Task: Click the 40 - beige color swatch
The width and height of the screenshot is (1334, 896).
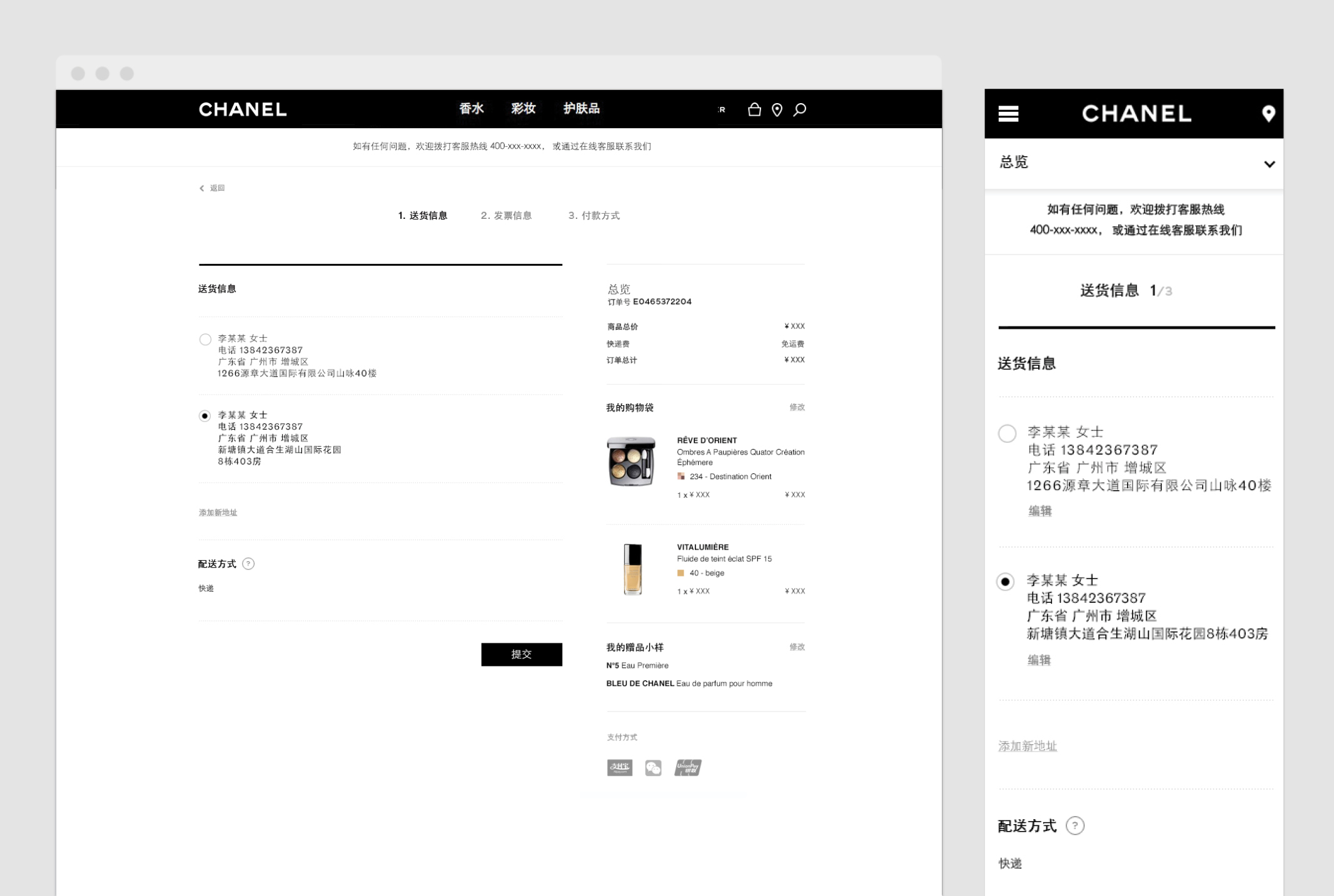Action: [680, 573]
